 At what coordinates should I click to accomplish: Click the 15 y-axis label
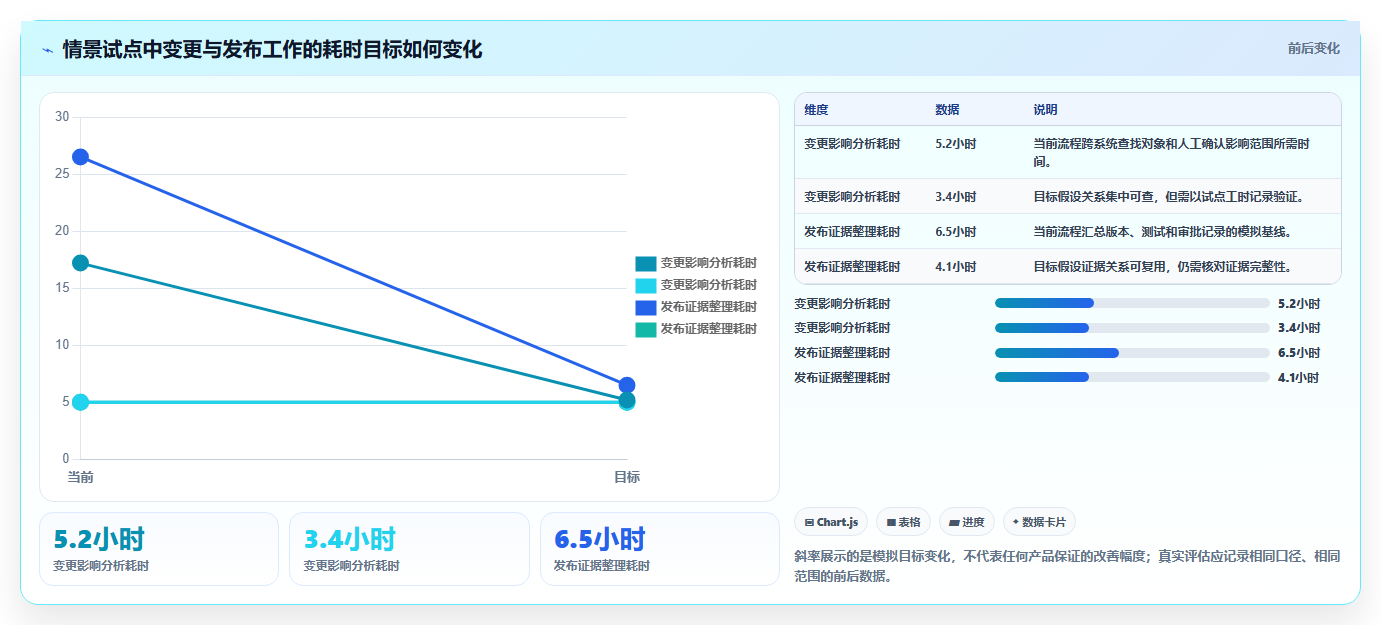coord(62,288)
